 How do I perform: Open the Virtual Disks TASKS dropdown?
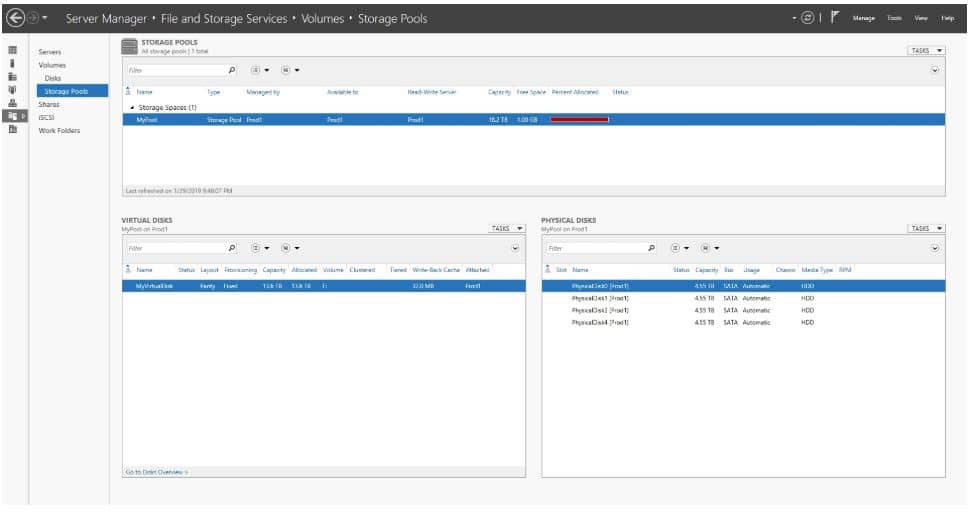tap(507, 228)
